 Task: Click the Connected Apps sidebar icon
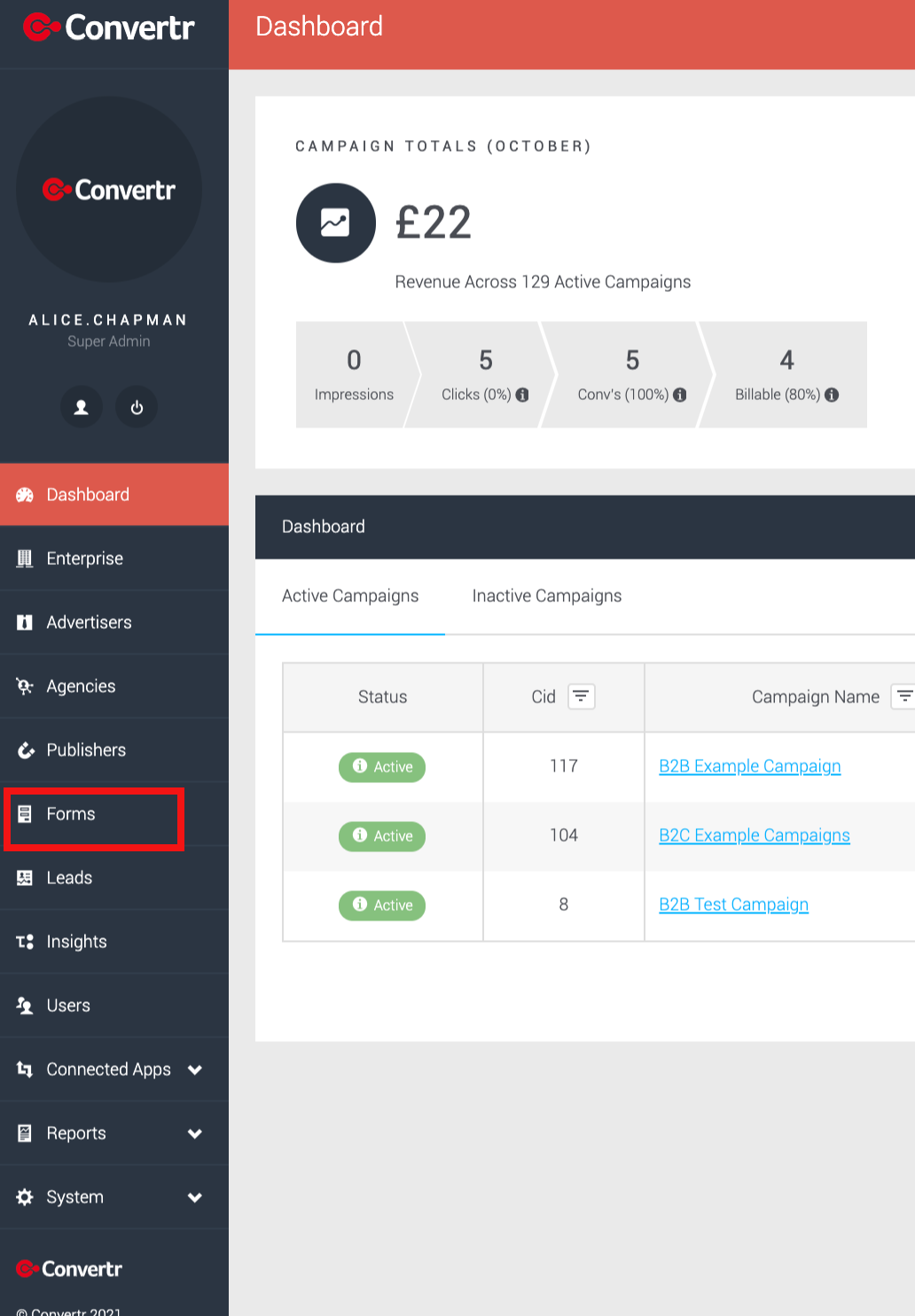pyautogui.click(x=25, y=1069)
